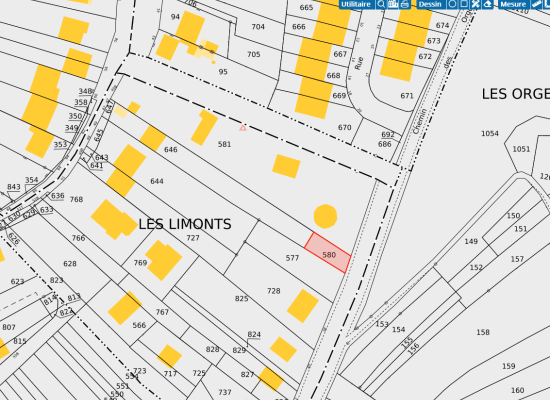Viewport: 550px width, 400px height.
Task: Click parcel 644 on the map
Action: coord(157,181)
